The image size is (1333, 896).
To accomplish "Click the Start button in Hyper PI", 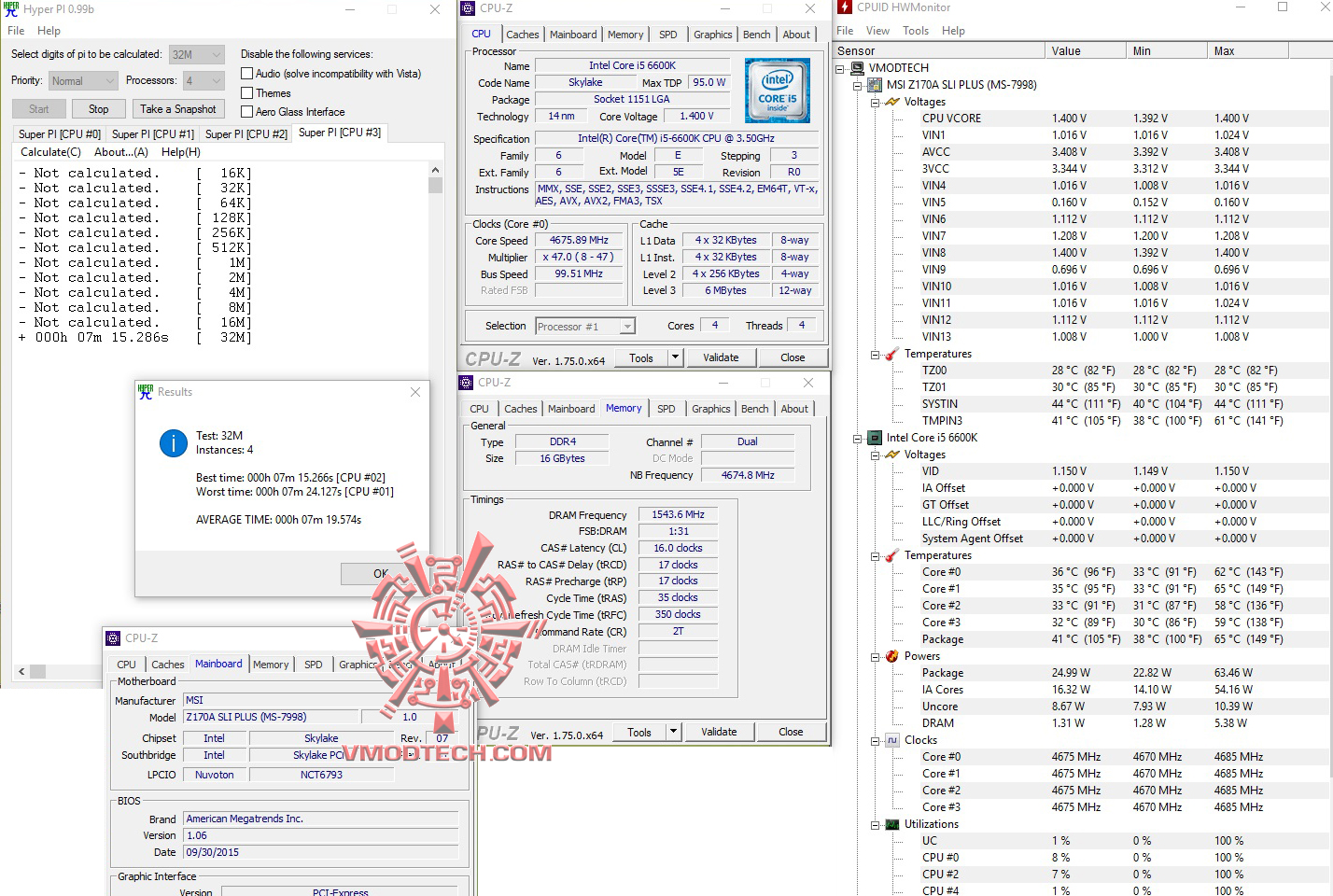I will pyautogui.click(x=38, y=108).
